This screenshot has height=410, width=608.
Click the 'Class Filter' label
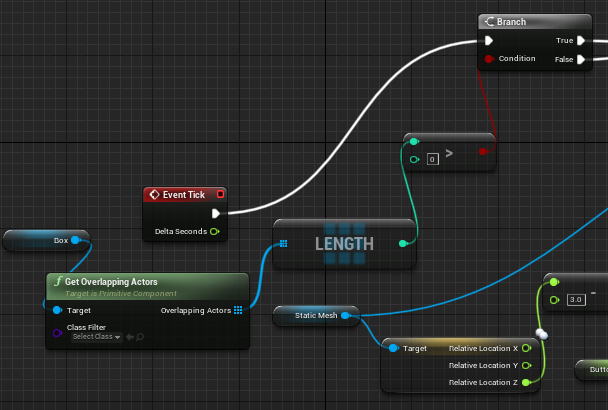[86, 327]
